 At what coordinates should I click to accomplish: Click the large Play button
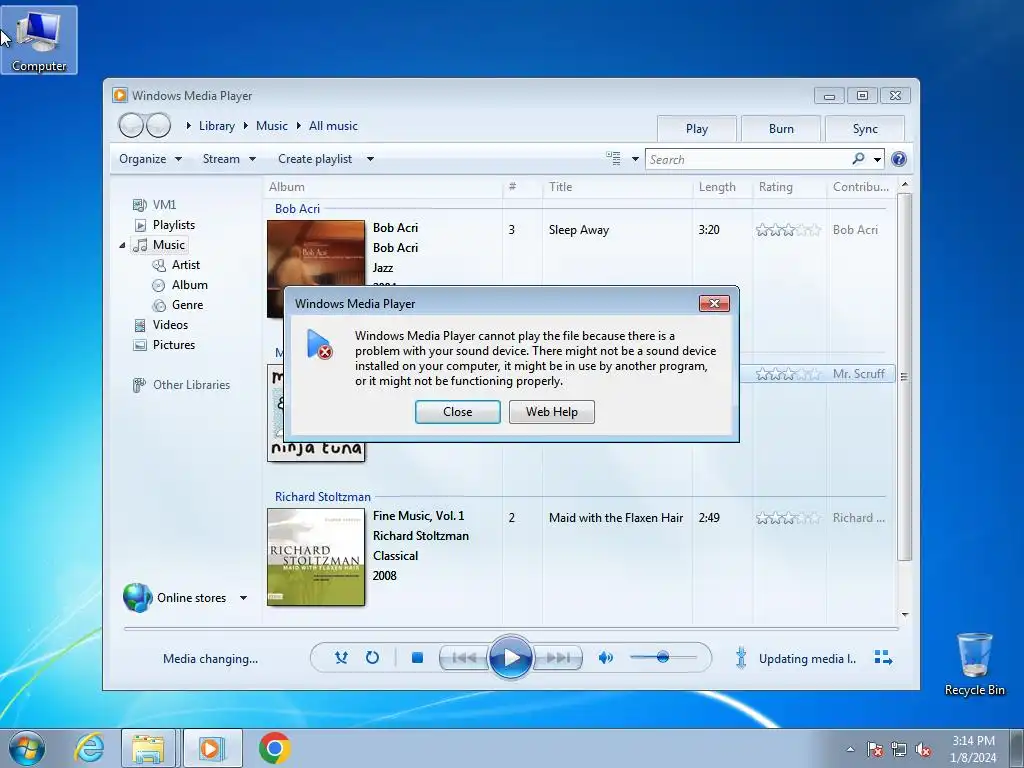tap(510, 657)
